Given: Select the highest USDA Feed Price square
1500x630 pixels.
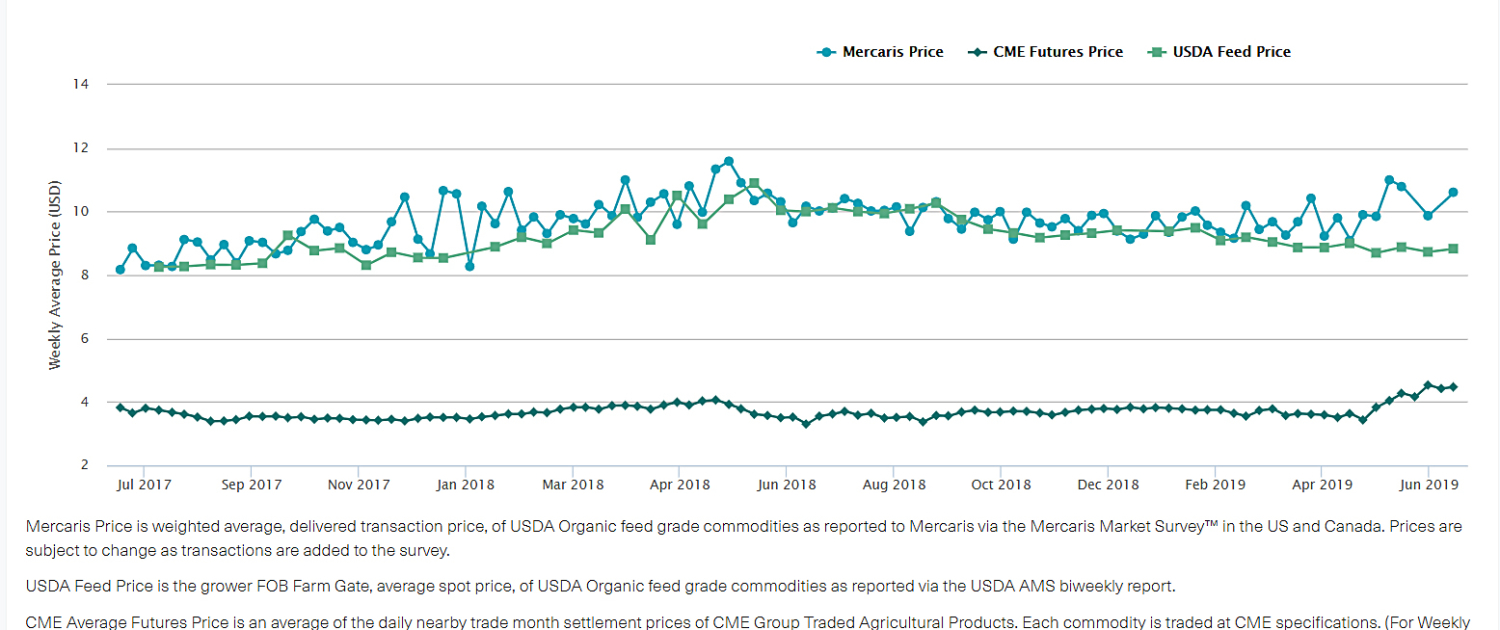Looking at the screenshot, I should pyautogui.click(x=754, y=184).
